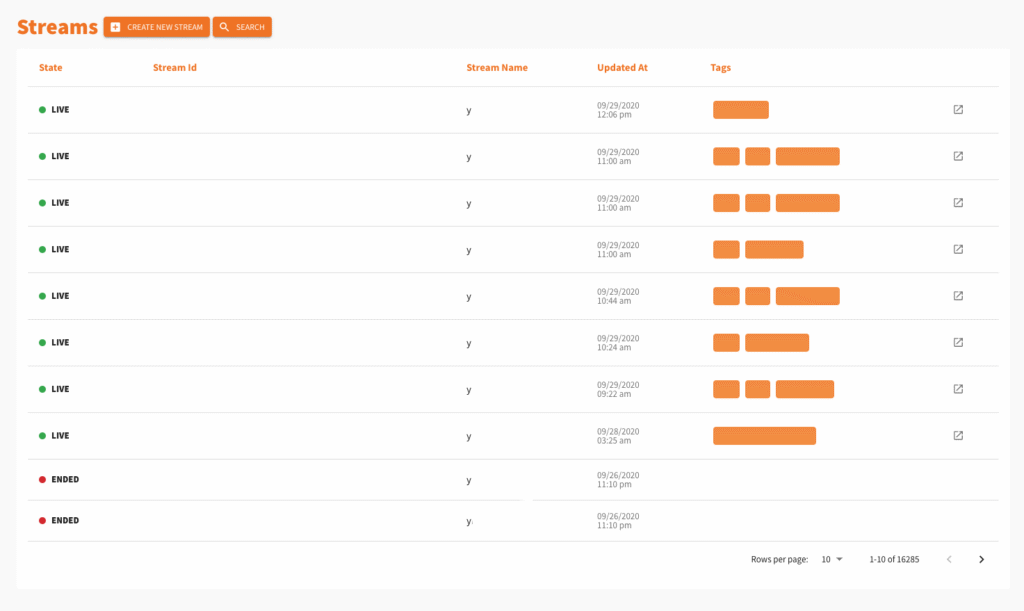The image size is (1024, 611).
Task: Open external link for 09:22 am stream
Action: pyautogui.click(x=957, y=389)
